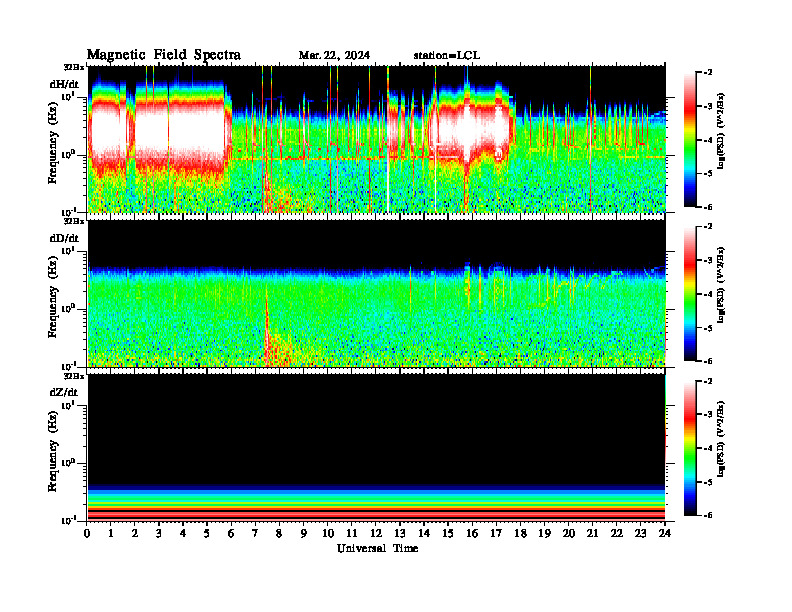This screenshot has height=612, width=792.
Task: Click the "-2" label on the dH/dt color bar
Action: point(707,72)
